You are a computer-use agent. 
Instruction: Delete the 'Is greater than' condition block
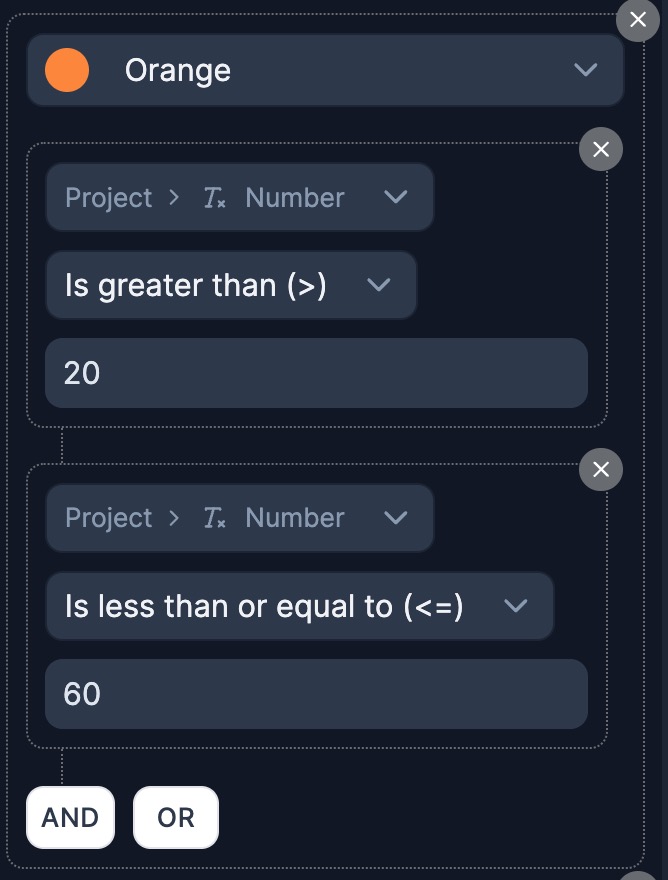[x=600, y=150]
